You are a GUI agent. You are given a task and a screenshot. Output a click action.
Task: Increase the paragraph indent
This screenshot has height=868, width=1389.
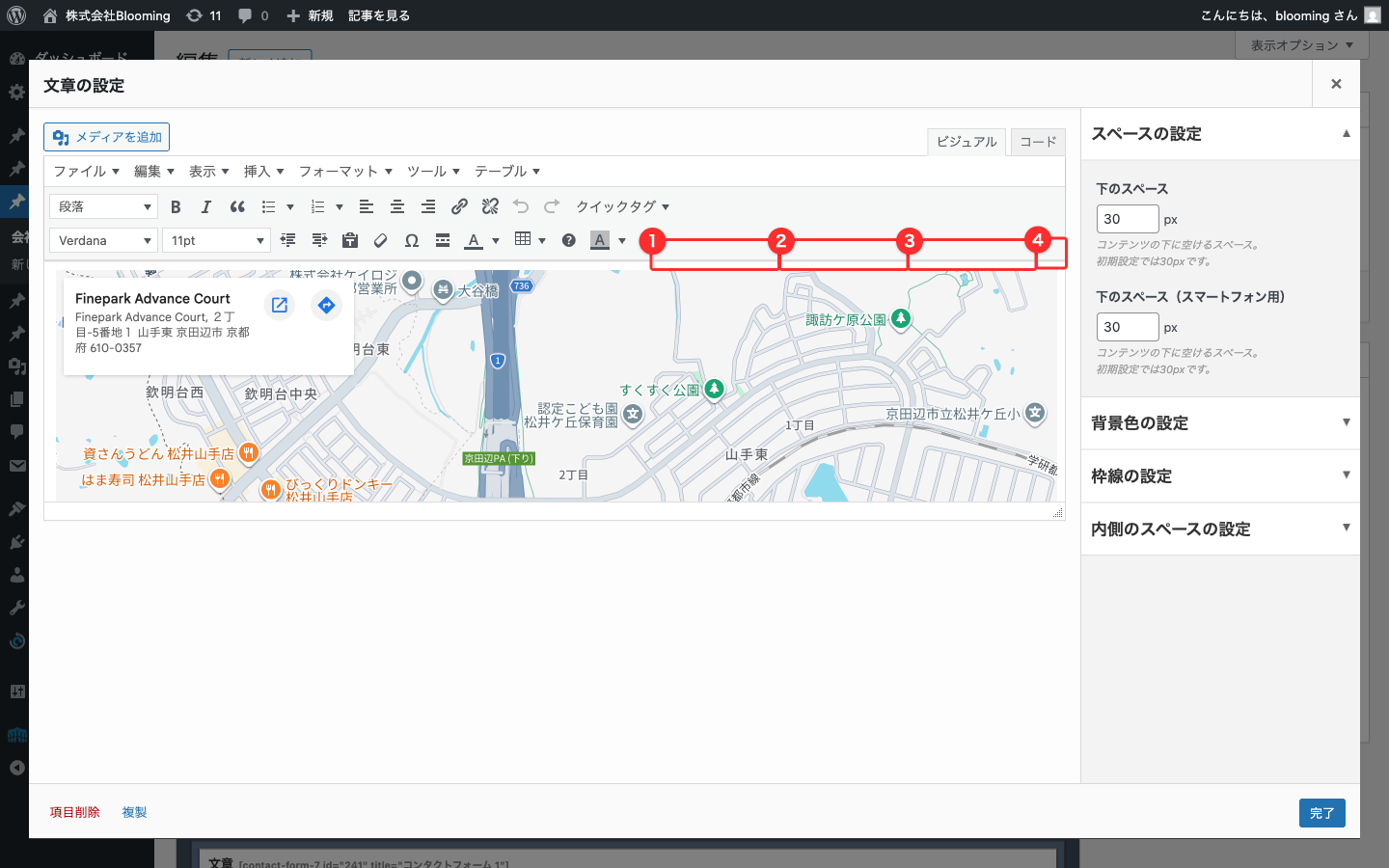click(319, 240)
